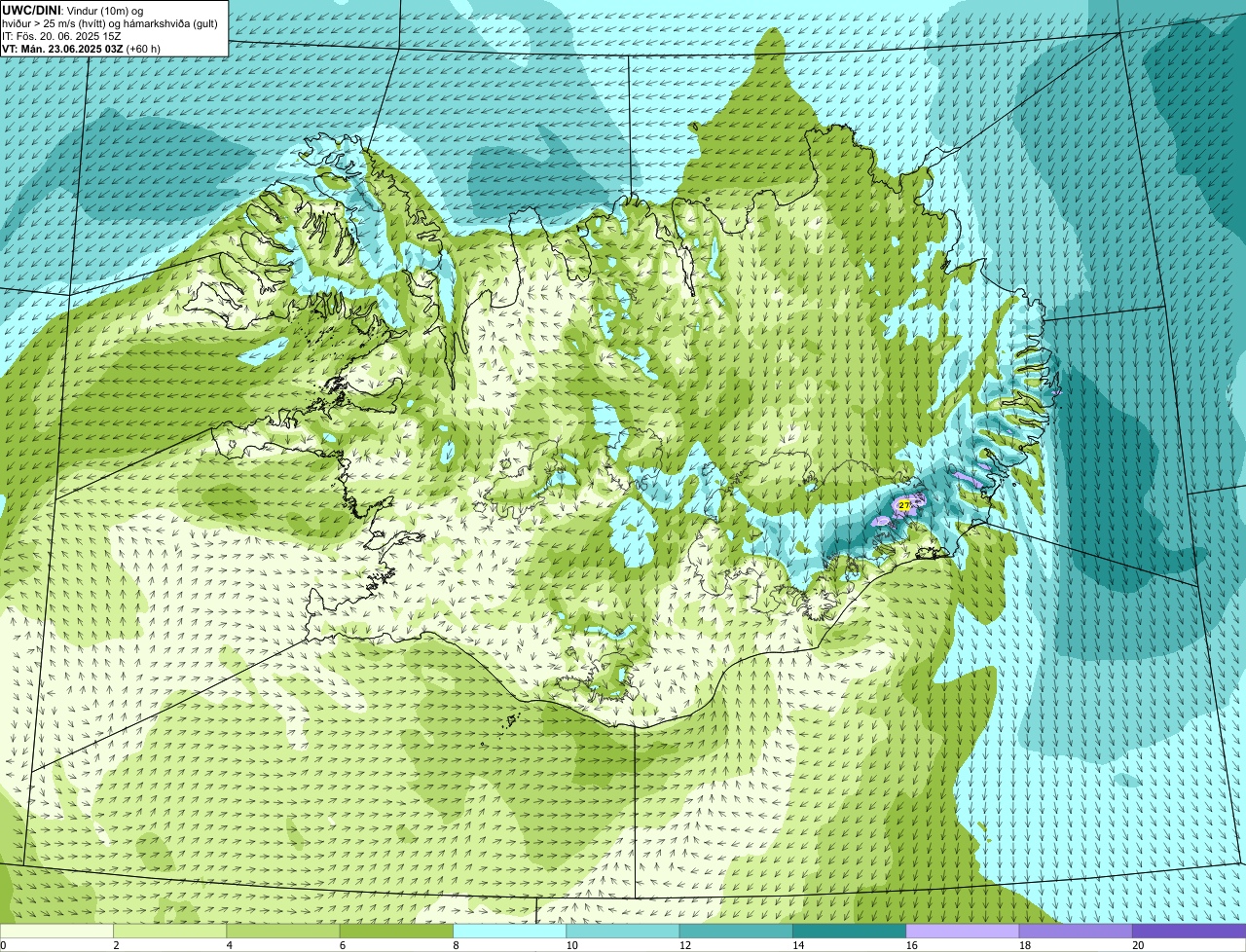Screen dimensions: 1246x952
Task: Click the "IT: Fös. 20. 06. 2025 15Z" line
Action: click(61, 36)
